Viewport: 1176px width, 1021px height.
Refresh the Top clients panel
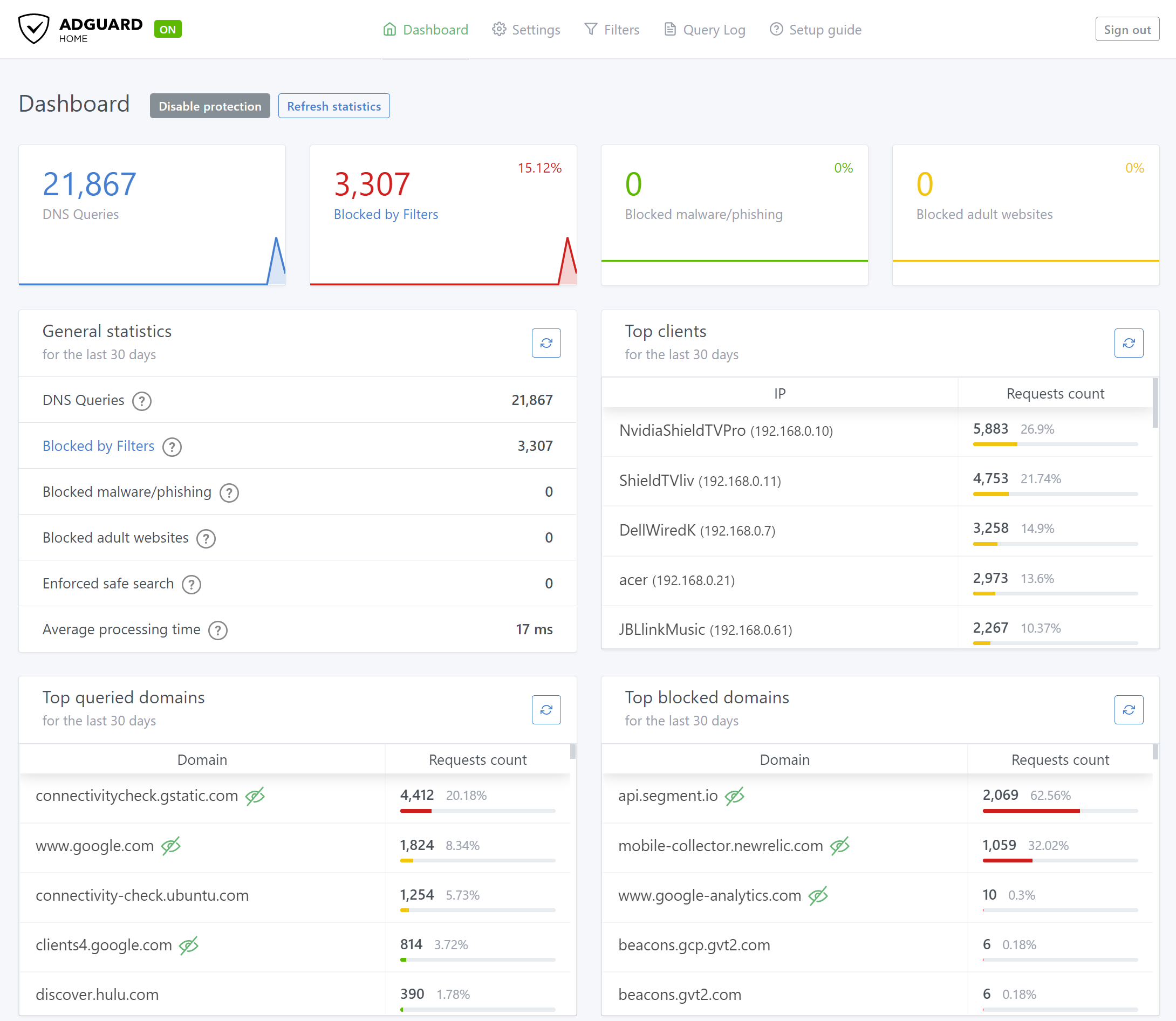[x=1128, y=343]
